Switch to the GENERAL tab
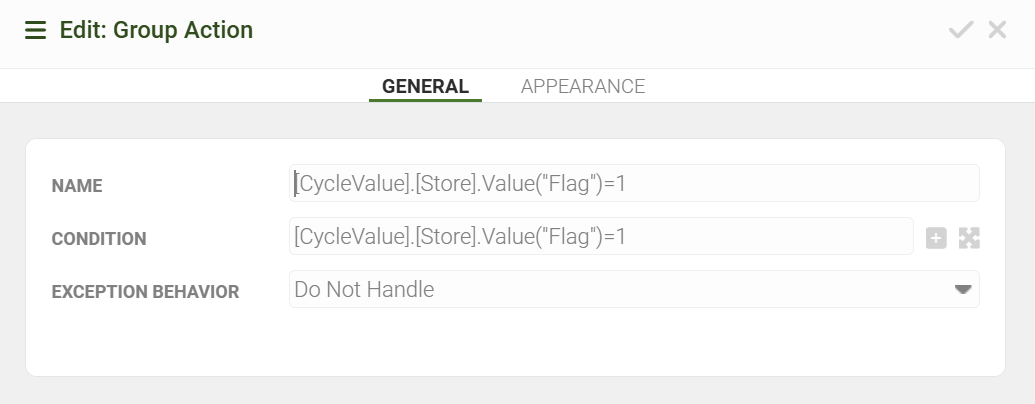This screenshot has width=1035, height=404. click(425, 86)
